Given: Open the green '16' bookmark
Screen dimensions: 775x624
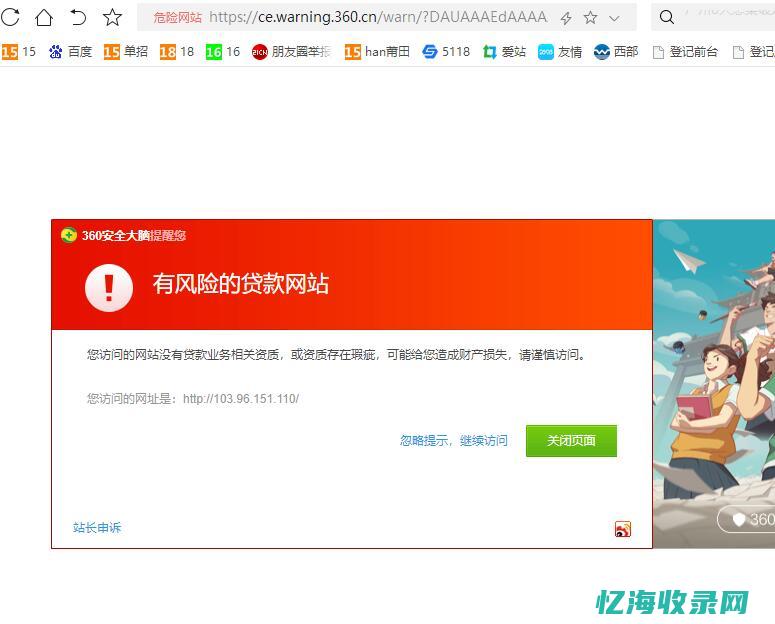Looking at the screenshot, I should click(x=223, y=51).
